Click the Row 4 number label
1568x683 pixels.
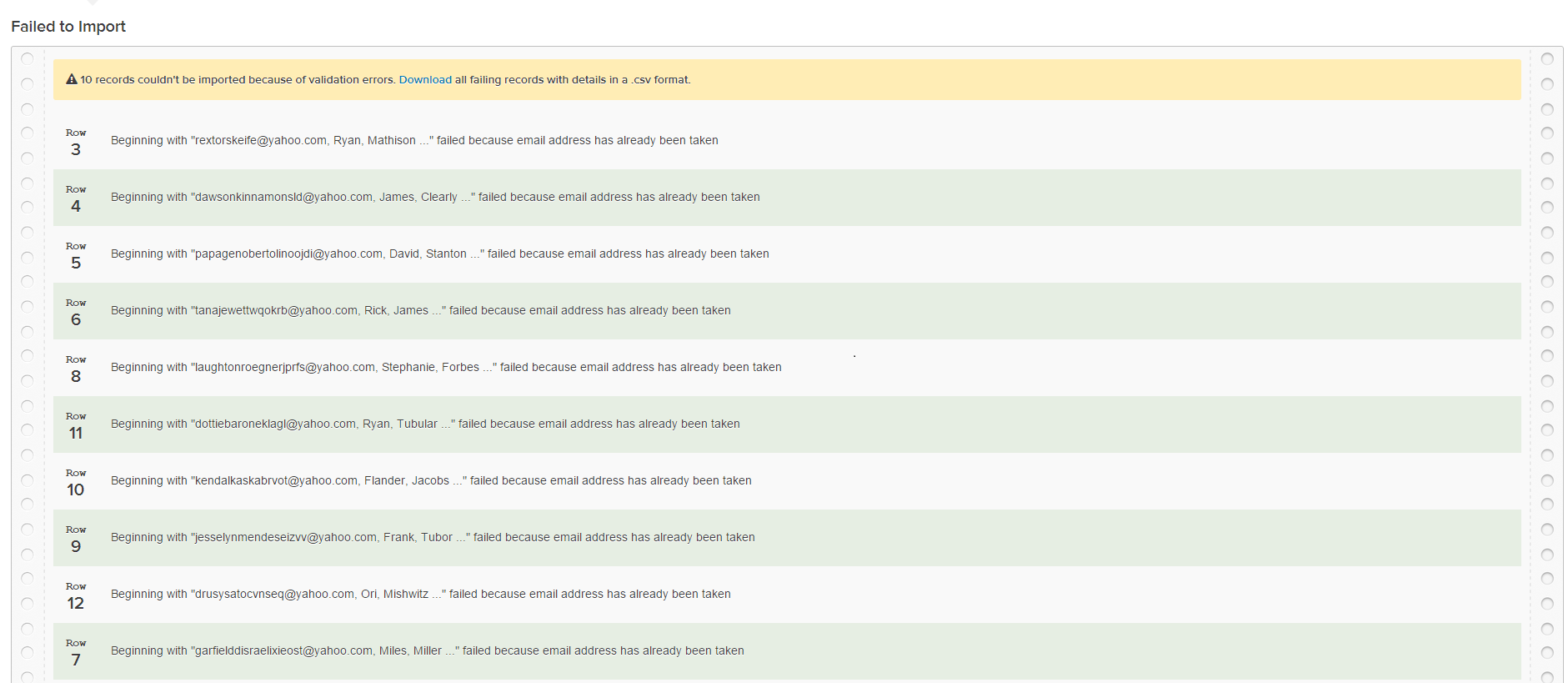(76, 200)
